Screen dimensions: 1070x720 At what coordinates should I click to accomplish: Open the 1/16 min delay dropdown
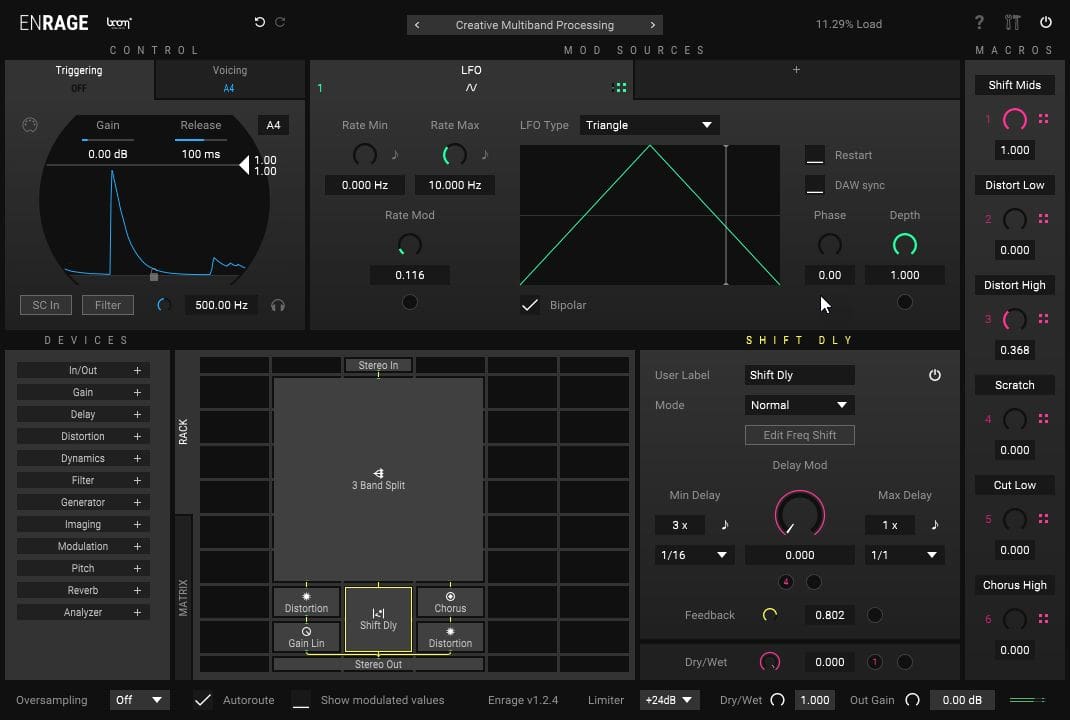click(x=694, y=555)
